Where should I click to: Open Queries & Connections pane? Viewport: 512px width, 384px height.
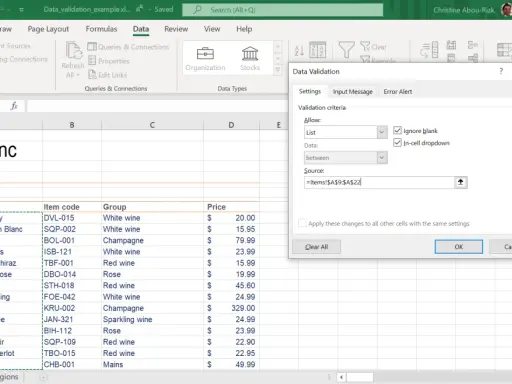pyautogui.click(x=128, y=47)
